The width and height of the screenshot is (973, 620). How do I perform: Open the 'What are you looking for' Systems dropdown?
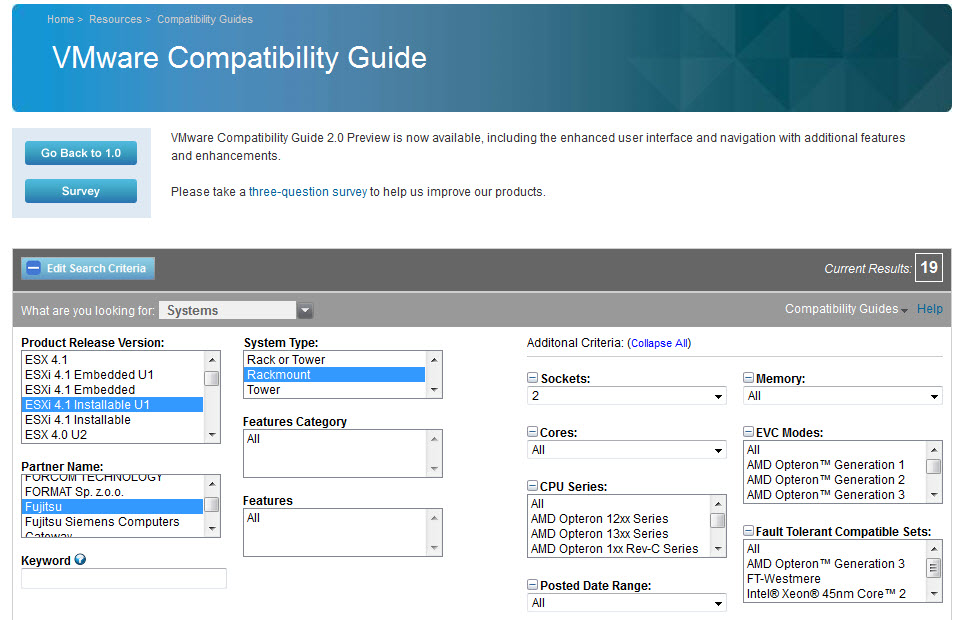click(236, 310)
